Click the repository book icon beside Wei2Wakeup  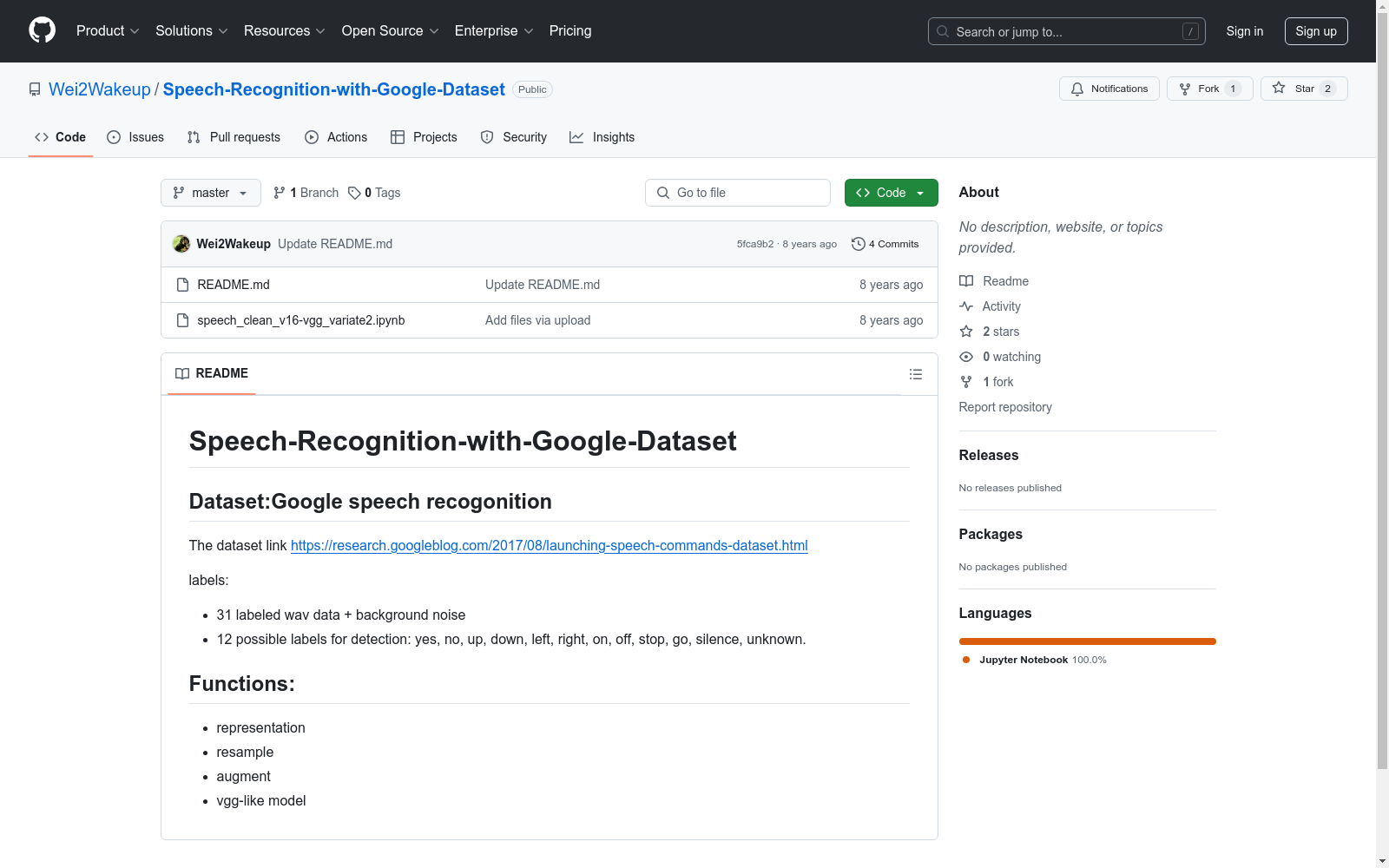coord(35,89)
